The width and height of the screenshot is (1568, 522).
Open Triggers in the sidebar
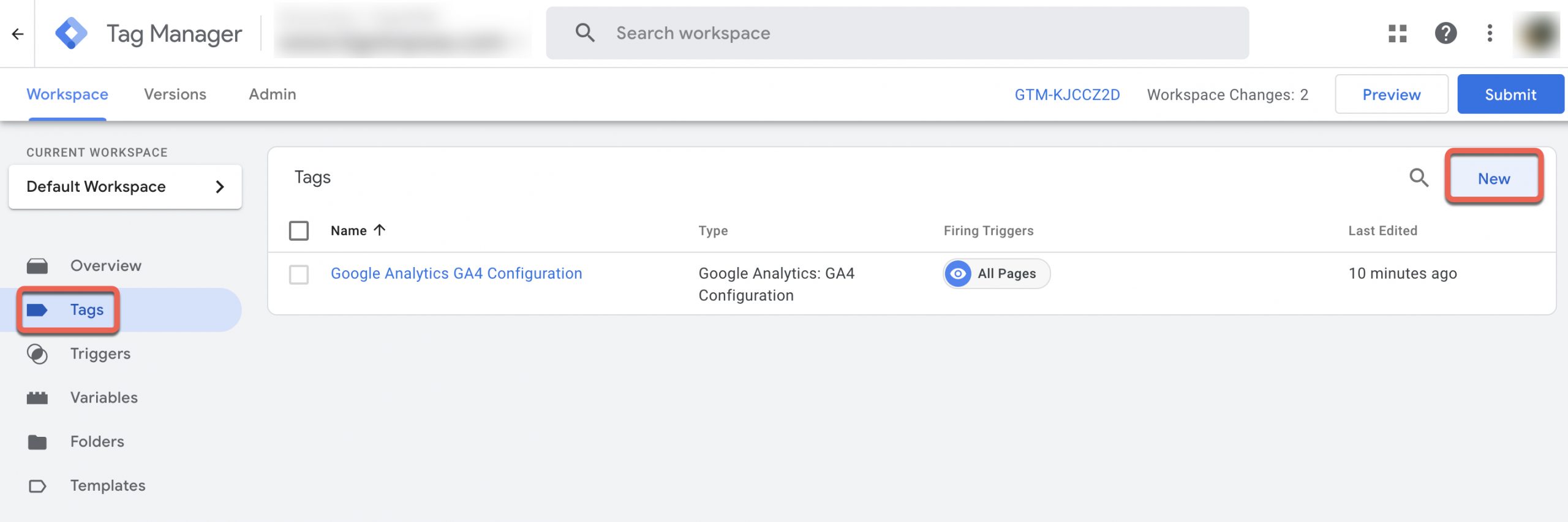click(100, 354)
